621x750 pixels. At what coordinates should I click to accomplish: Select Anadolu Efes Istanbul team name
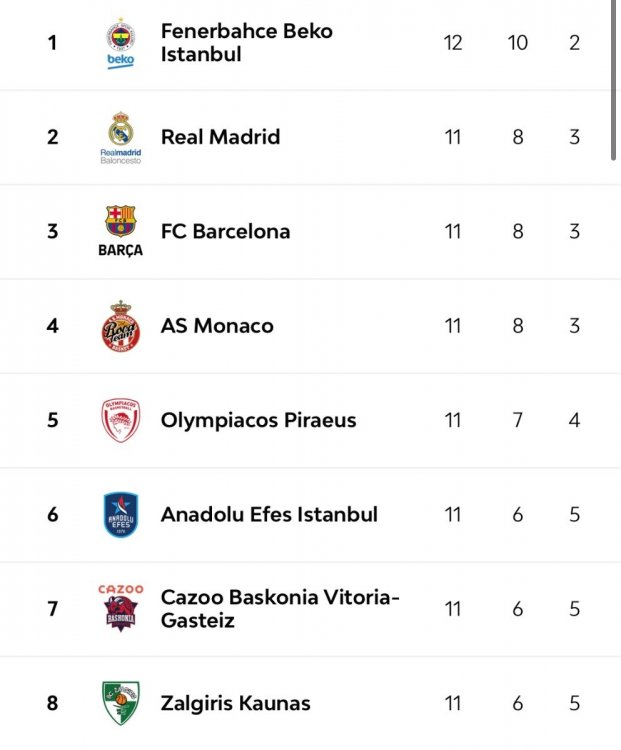point(269,514)
